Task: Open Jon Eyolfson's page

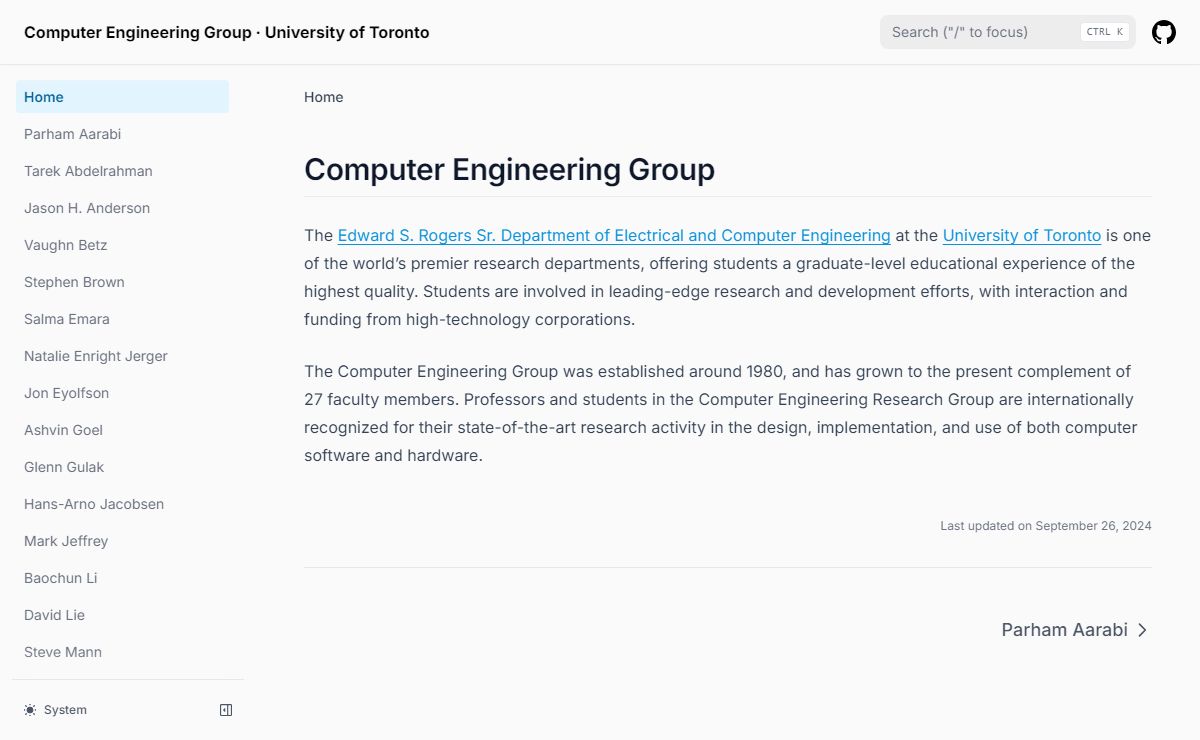Action: pos(122,393)
